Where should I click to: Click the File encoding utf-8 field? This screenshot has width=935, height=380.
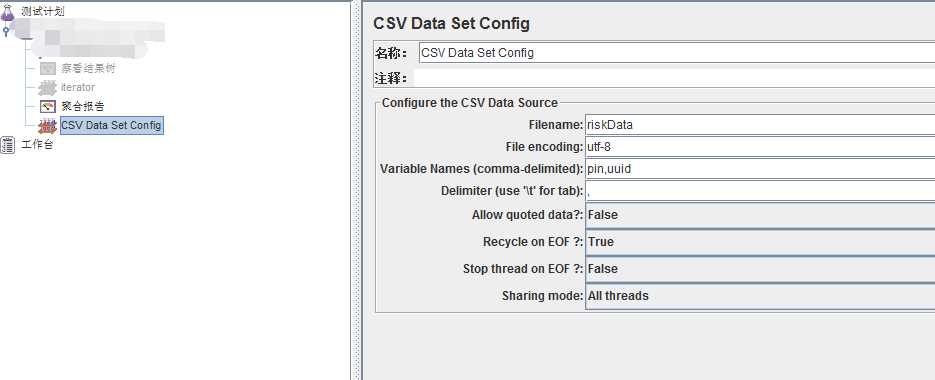click(x=760, y=147)
